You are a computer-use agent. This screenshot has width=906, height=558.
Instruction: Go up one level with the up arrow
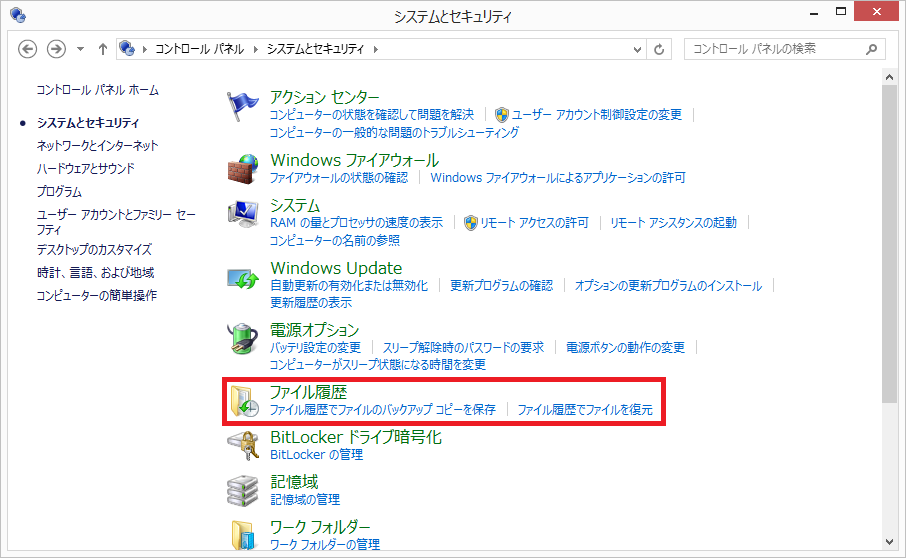tap(103, 49)
